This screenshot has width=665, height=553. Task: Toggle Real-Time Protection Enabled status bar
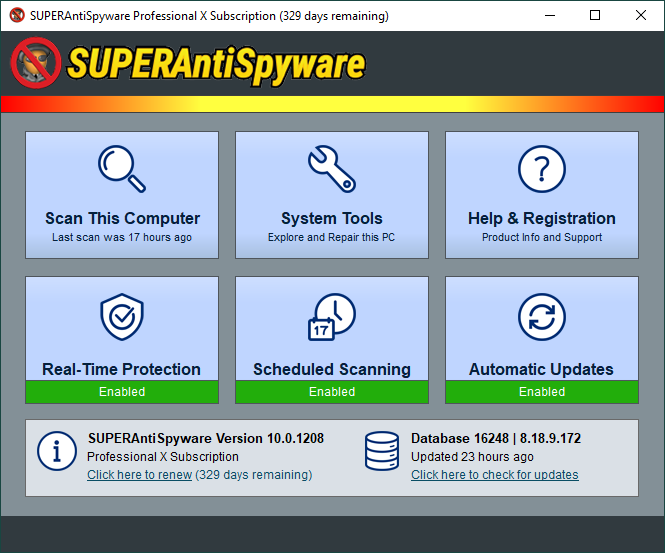(121, 392)
